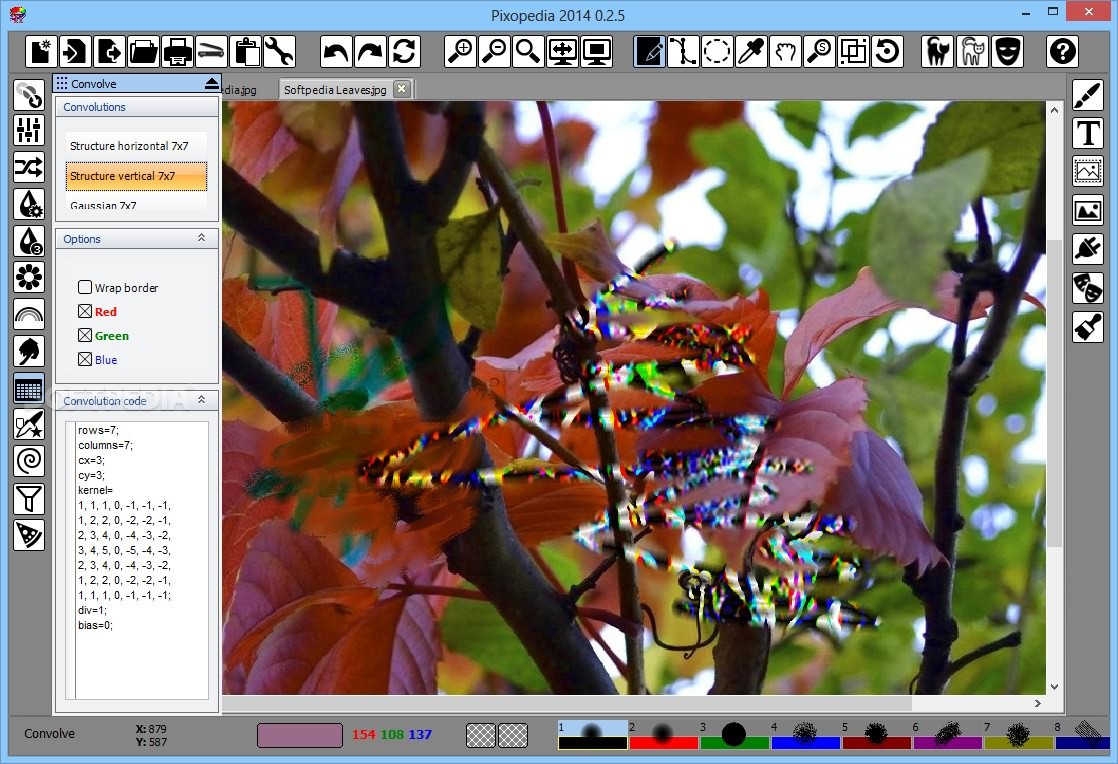Select the paintbrush tool on right sidebar
1118x764 pixels.
[x=1088, y=94]
